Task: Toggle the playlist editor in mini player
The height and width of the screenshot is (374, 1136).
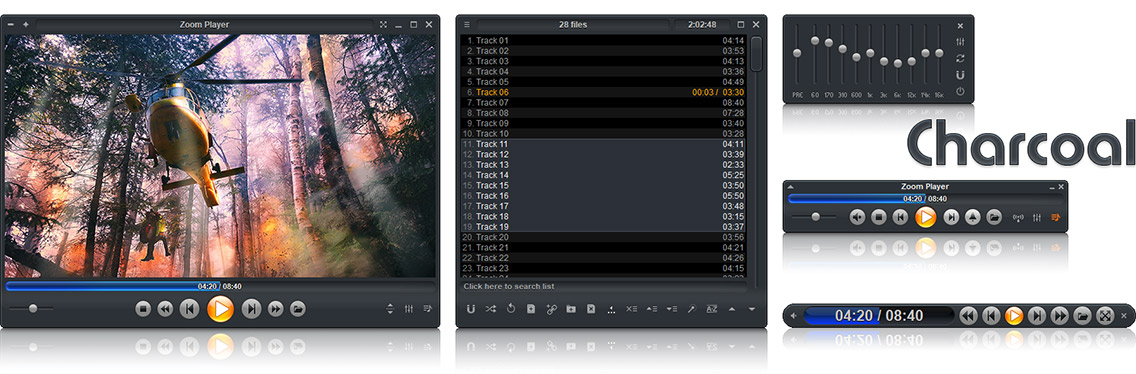Action: 1056,217
